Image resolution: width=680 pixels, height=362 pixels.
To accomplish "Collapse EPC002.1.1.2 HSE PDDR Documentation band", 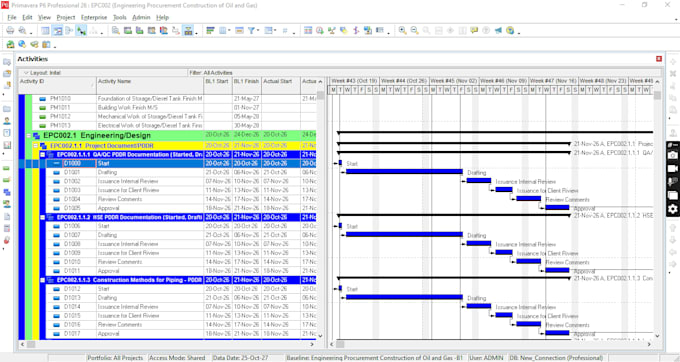I will [42, 217].
